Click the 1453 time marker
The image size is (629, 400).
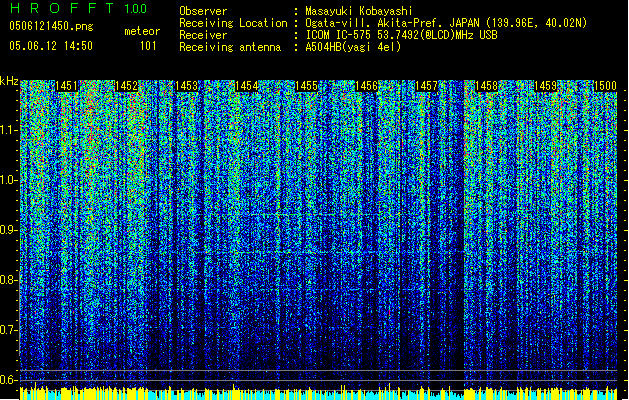[x=187, y=86]
